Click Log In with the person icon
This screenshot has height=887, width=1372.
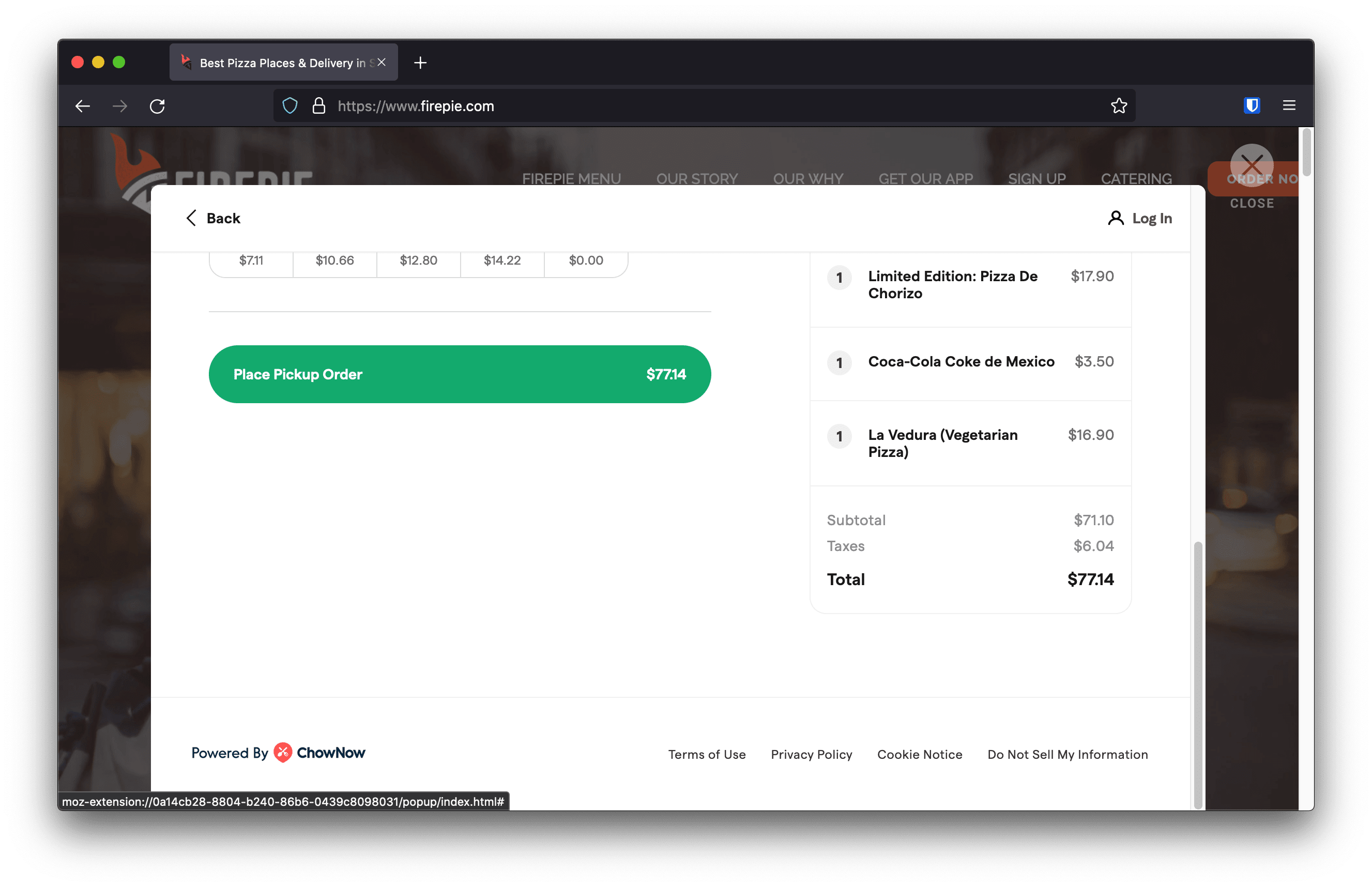coord(1140,218)
